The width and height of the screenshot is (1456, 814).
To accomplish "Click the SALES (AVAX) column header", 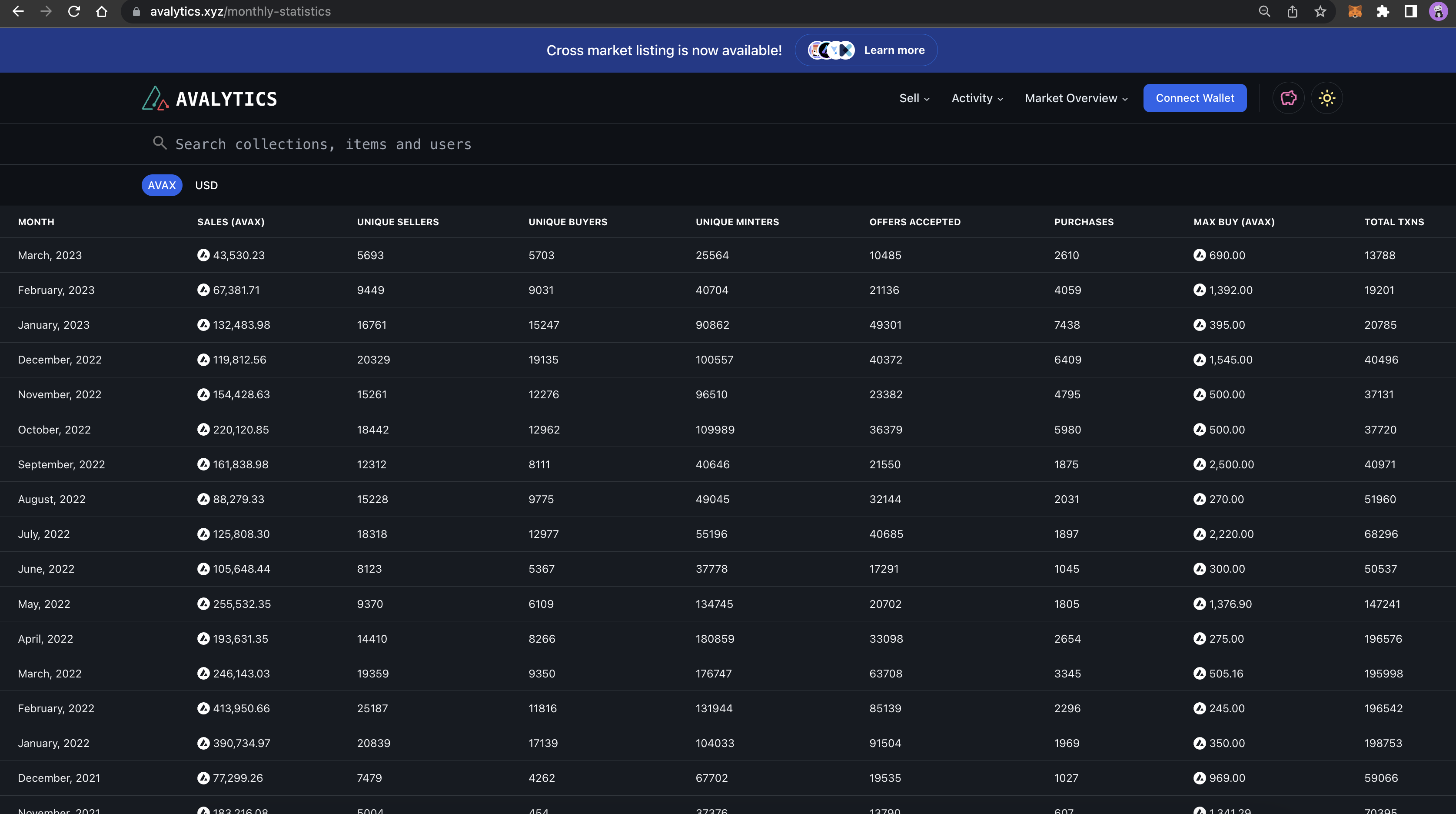I will click(x=231, y=222).
